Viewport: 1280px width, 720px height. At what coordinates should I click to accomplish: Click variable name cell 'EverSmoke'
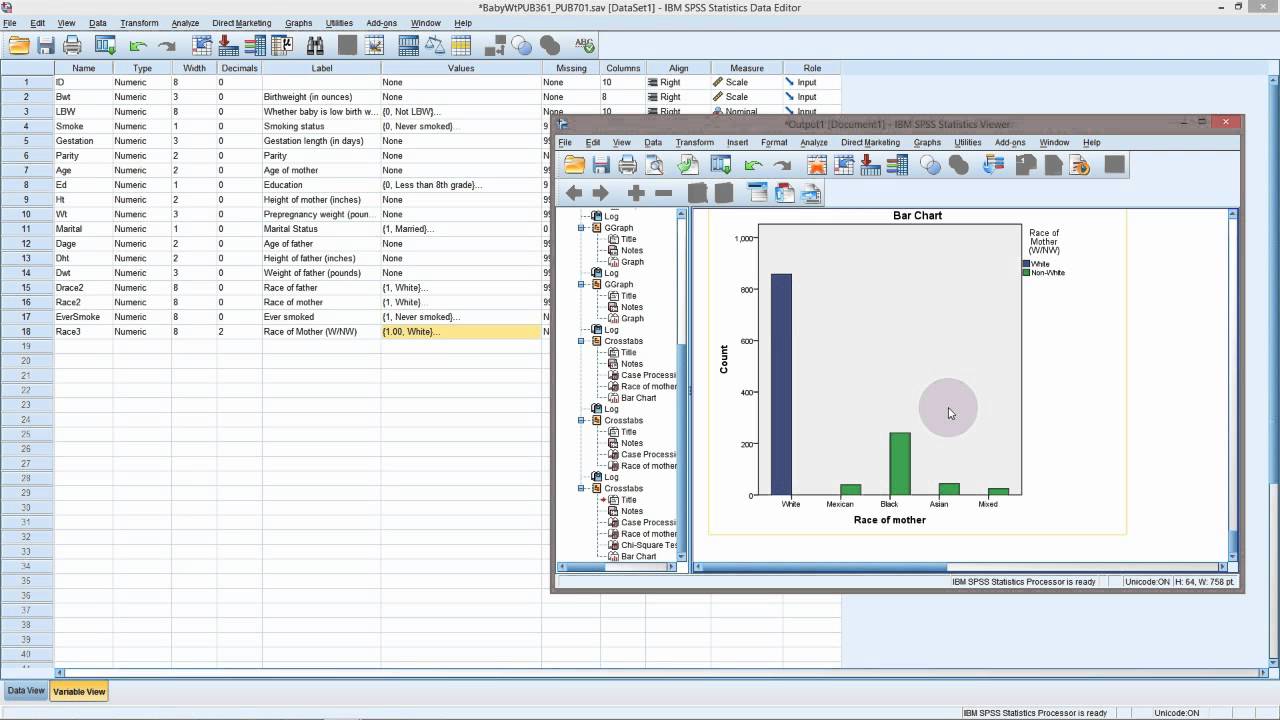[x=84, y=317]
